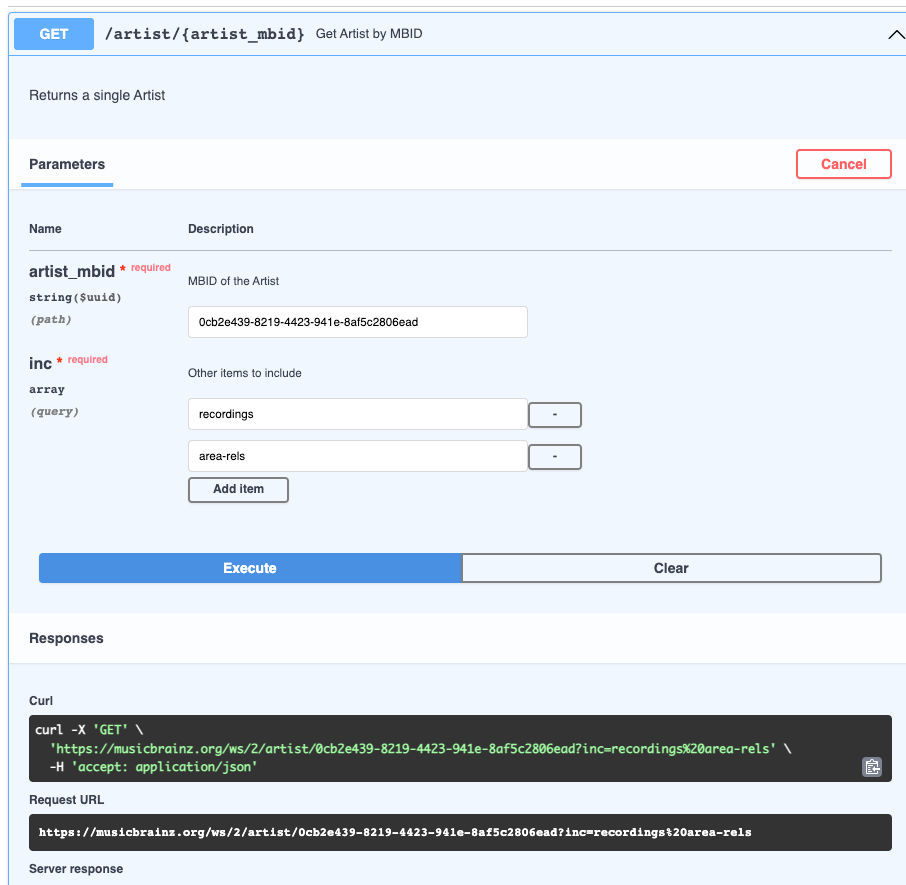Screen dimensions: 906x885
Task: Click the 'Get Artist by MBID' summary
Action: click(369, 34)
